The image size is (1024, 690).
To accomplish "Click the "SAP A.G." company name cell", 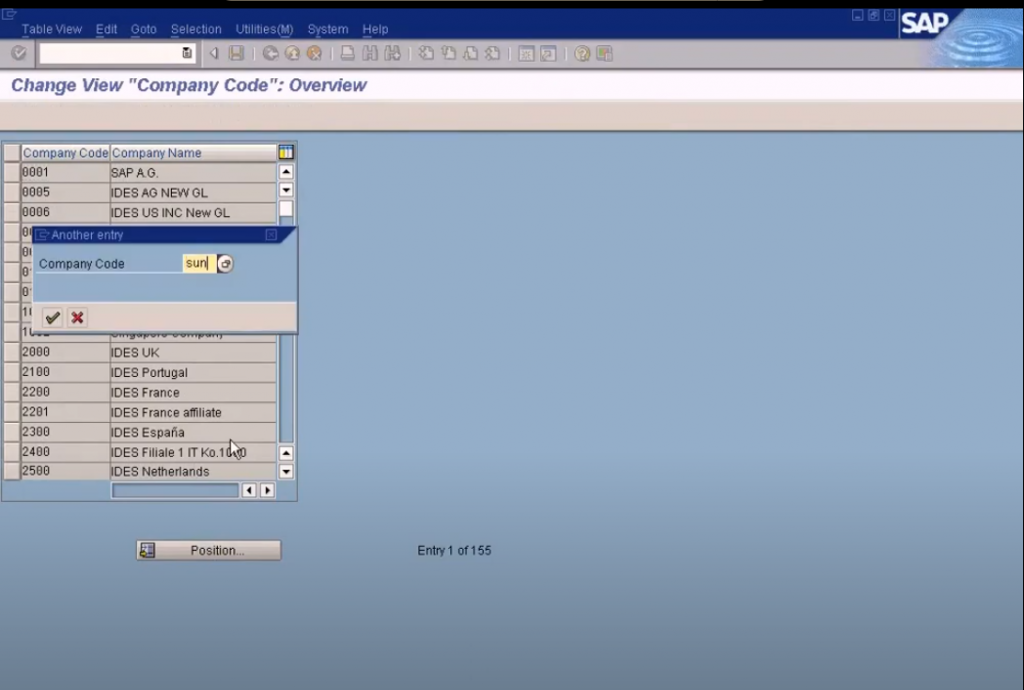I will [x=193, y=172].
